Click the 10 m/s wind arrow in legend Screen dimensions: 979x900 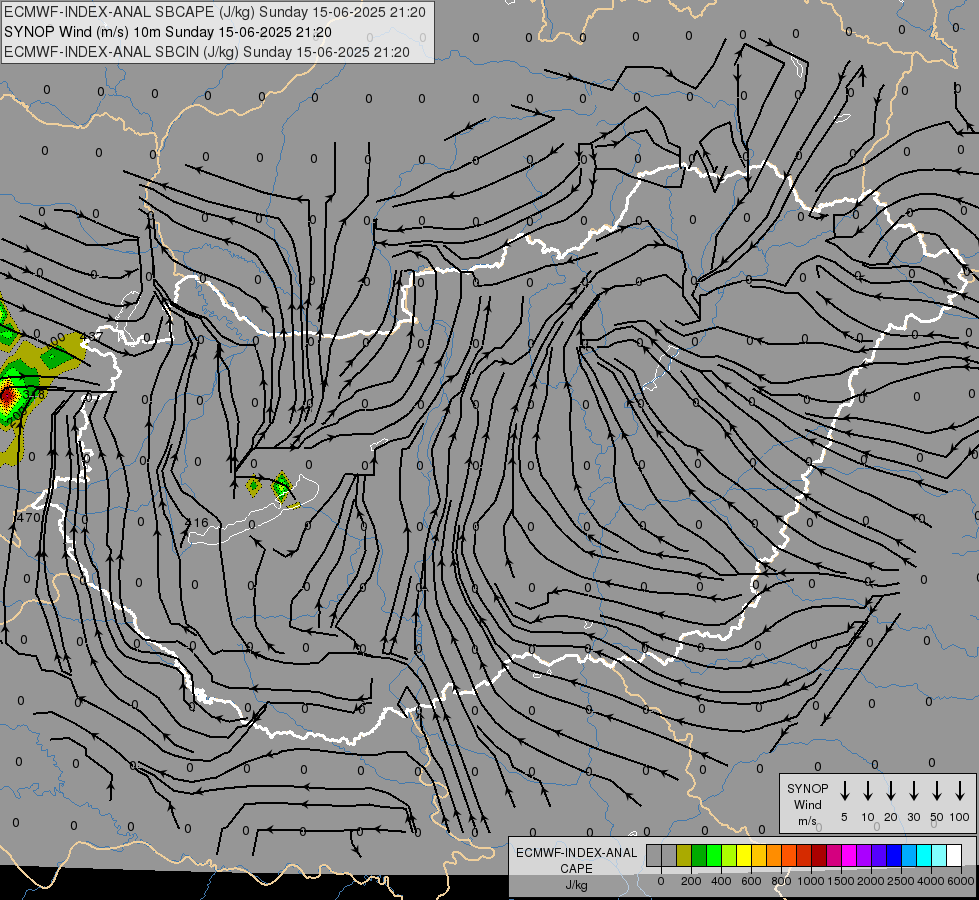click(868, 790)
